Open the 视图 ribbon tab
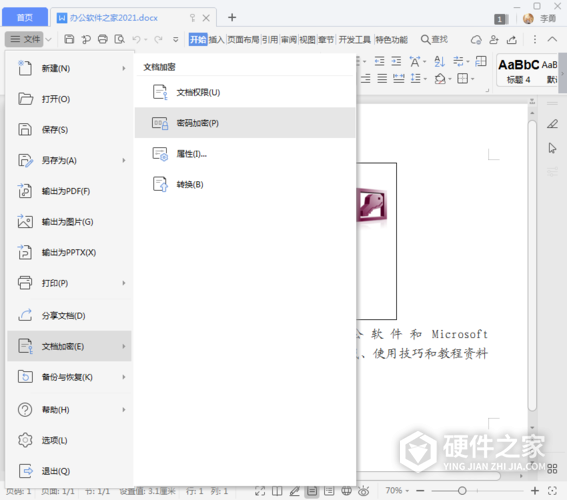The image size is (567, 500). (x=307, y=39)
